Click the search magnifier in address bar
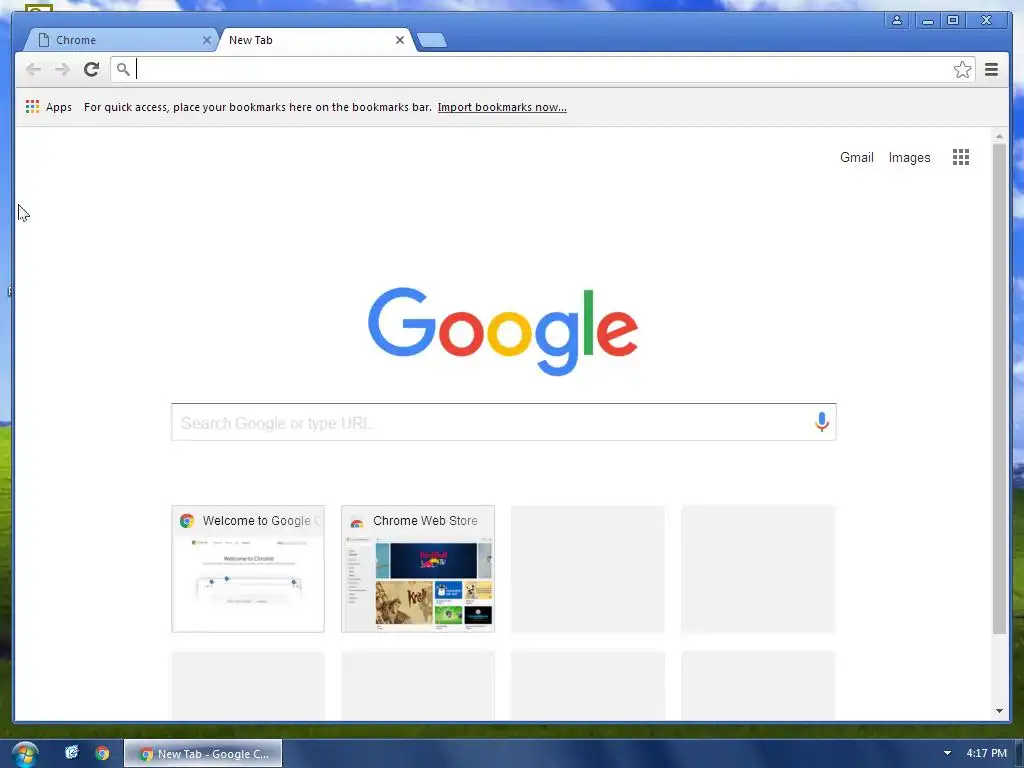 pos(123,69)
